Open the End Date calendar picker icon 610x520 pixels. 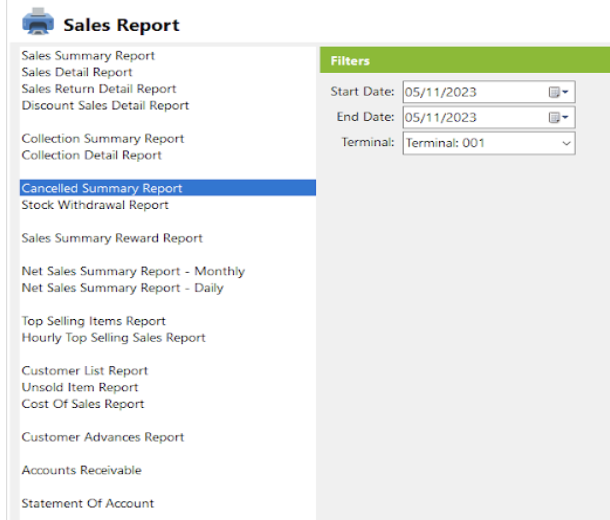coord(558,117)
